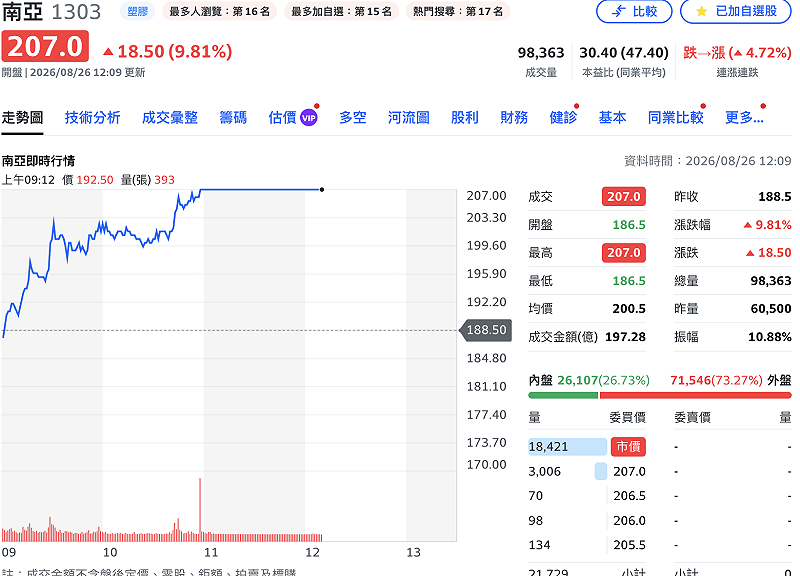This screenshot has width=800, height=576.
Task: Toggle the 已加自選股 watchlist button
Action: pyautogui.click(x=736, y=11)
